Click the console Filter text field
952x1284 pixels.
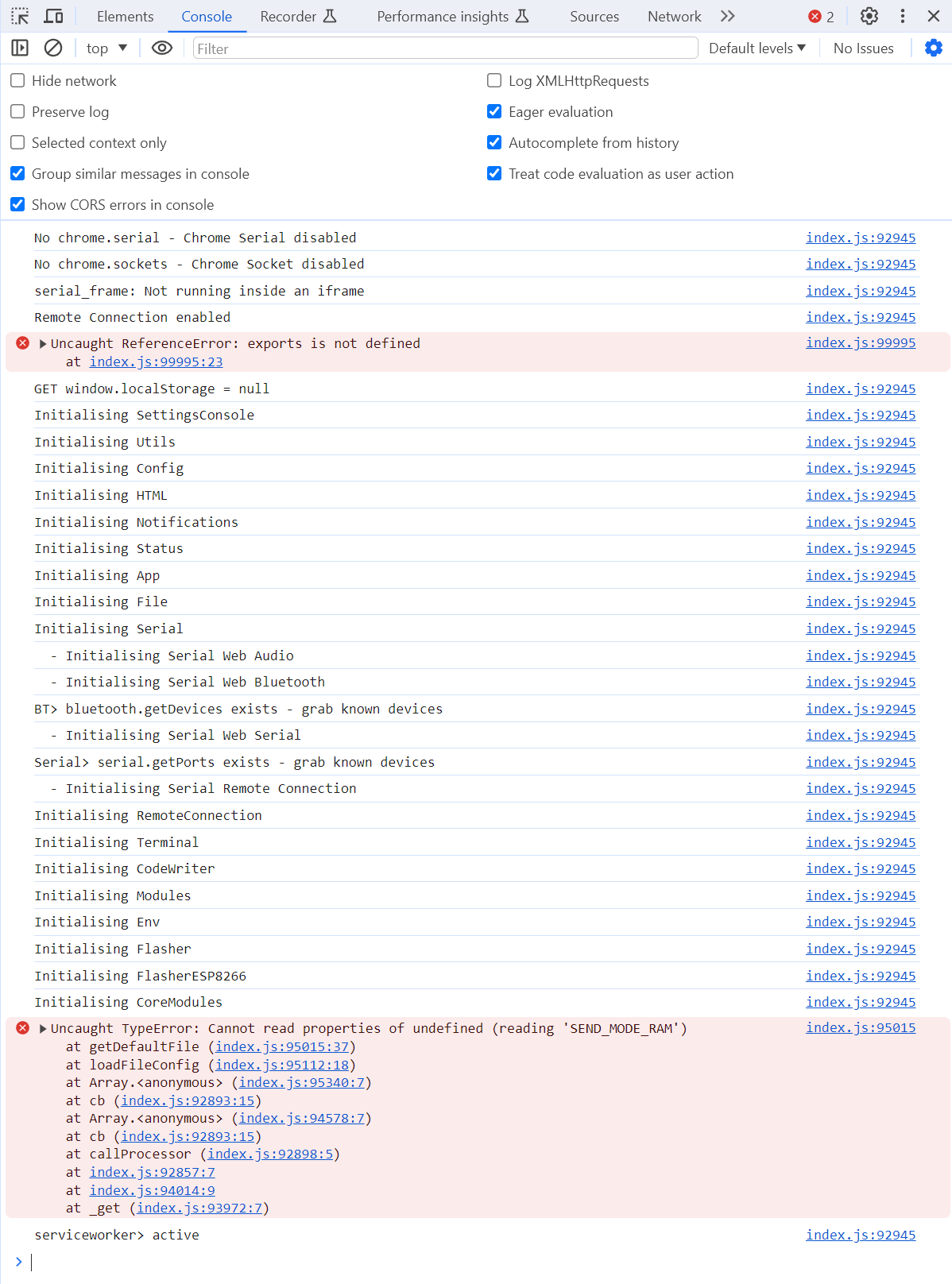445,48
